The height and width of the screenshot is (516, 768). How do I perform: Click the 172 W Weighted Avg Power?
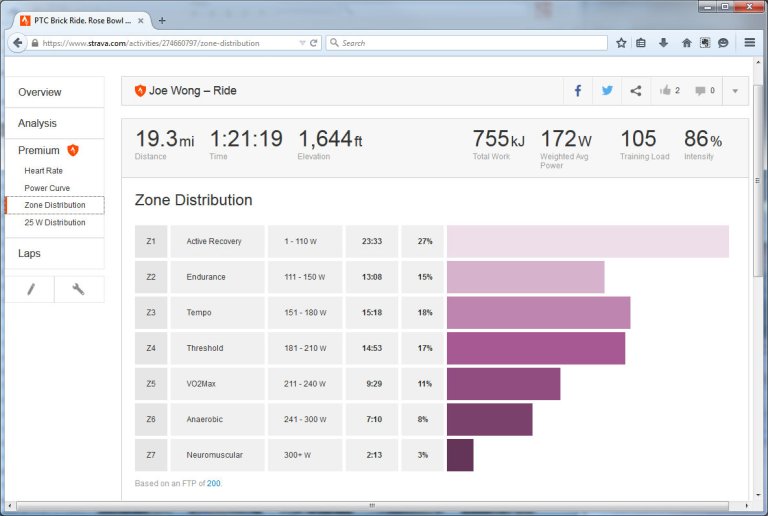point(566,148)
